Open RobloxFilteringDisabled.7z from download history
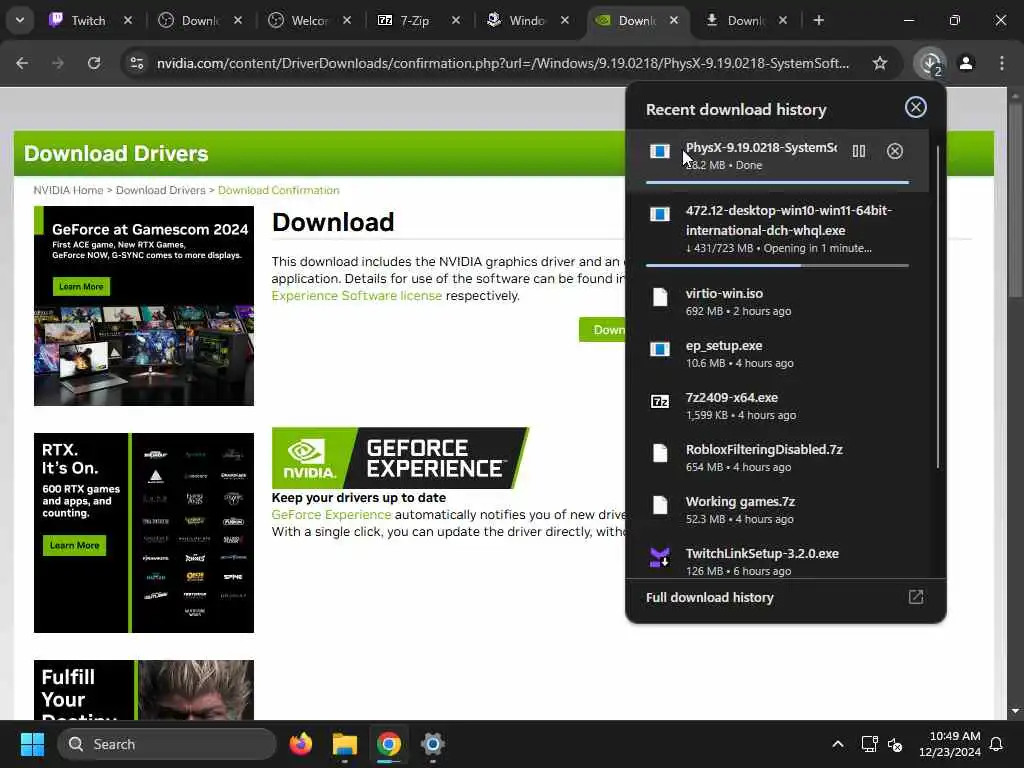 777,457
